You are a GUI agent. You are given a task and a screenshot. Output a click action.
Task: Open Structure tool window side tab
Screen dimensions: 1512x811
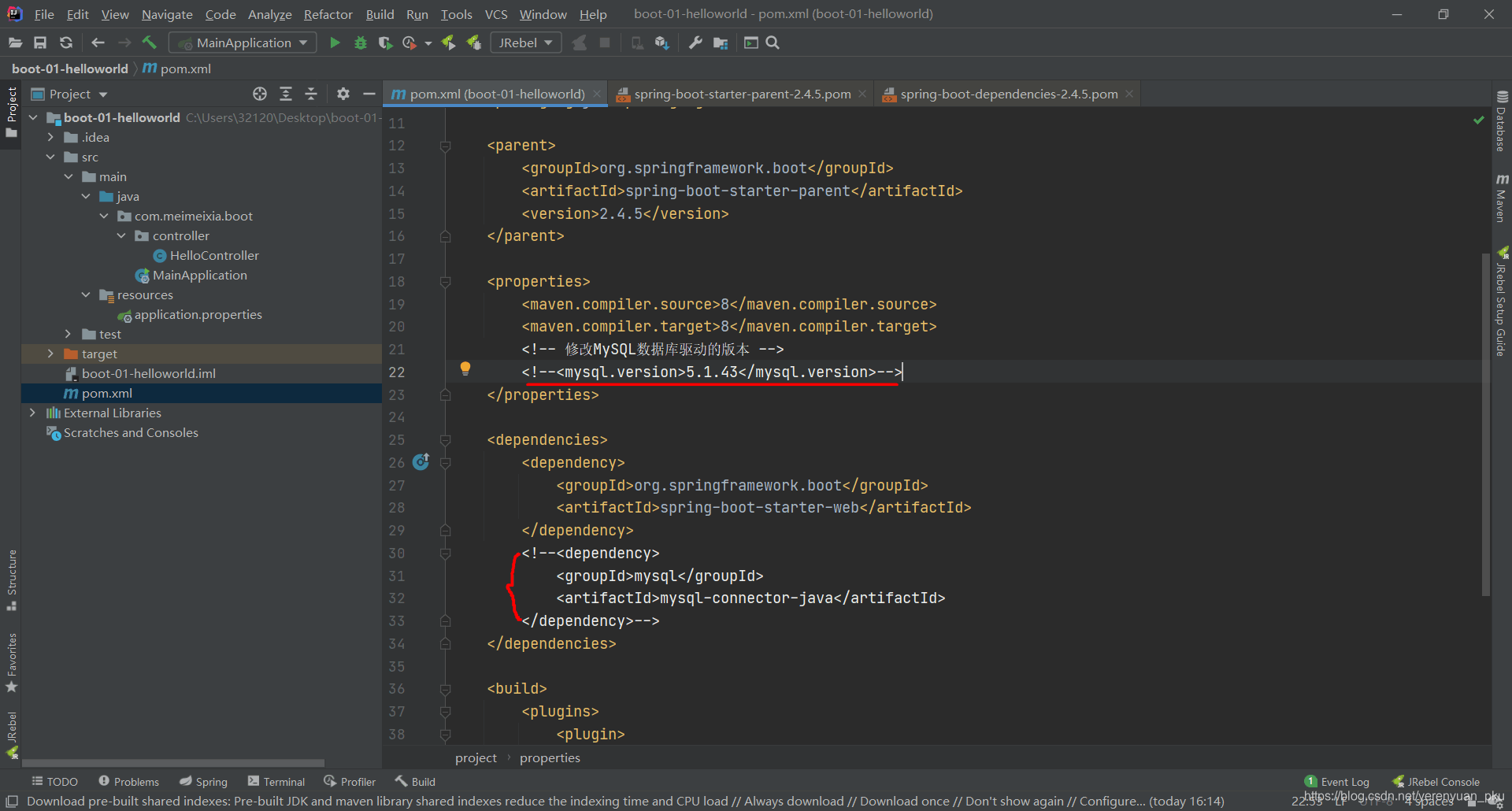12,580
